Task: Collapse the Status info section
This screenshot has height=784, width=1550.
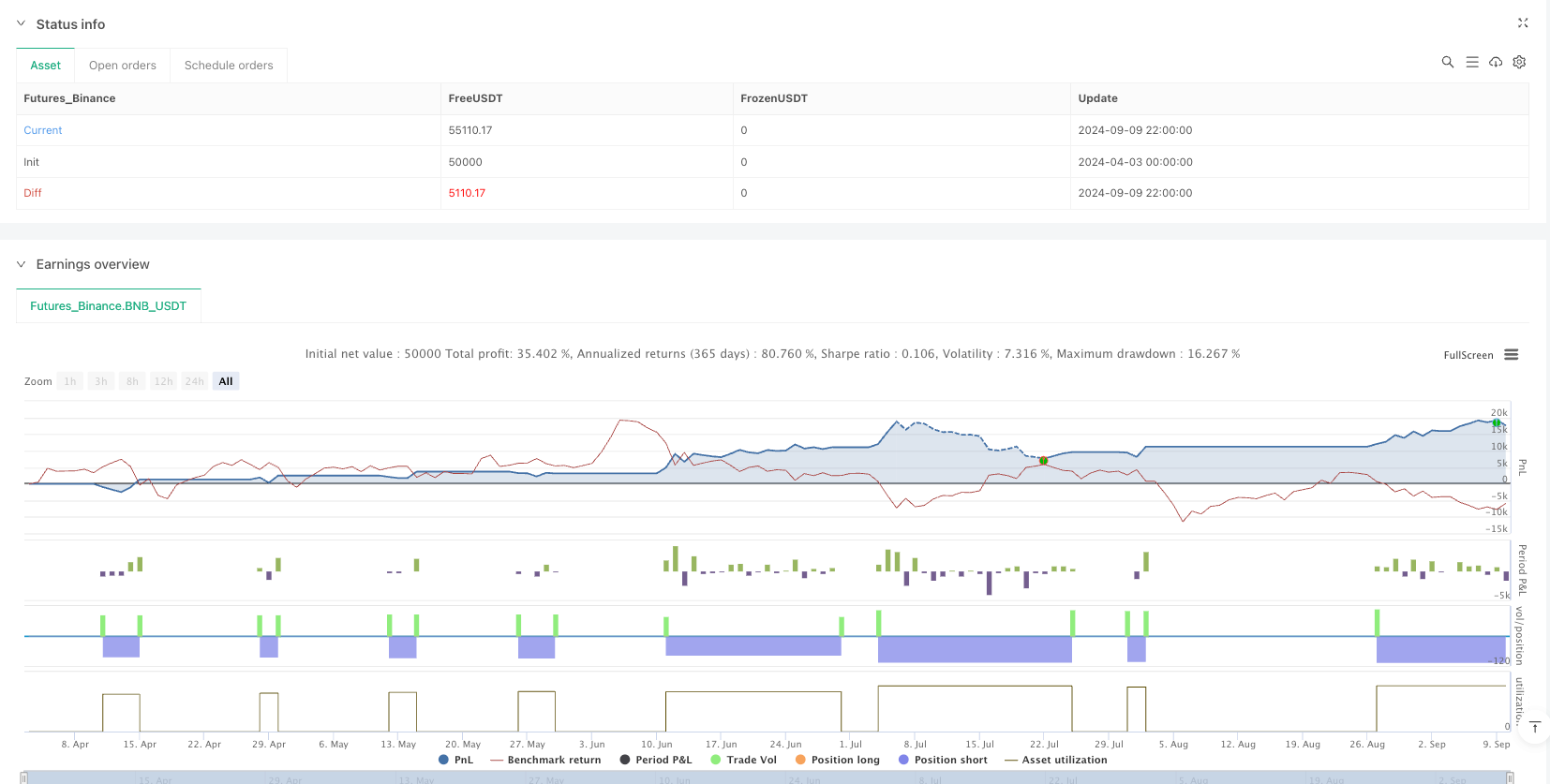Action: (21, 24)
